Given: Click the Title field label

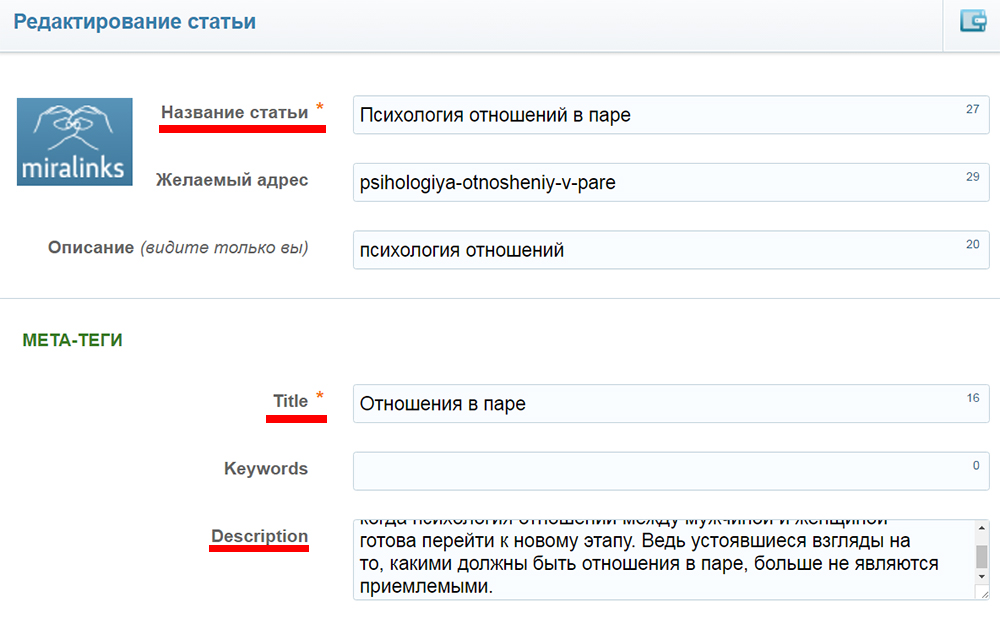Looking at the screenshot, I should click(x=290, y=401).
